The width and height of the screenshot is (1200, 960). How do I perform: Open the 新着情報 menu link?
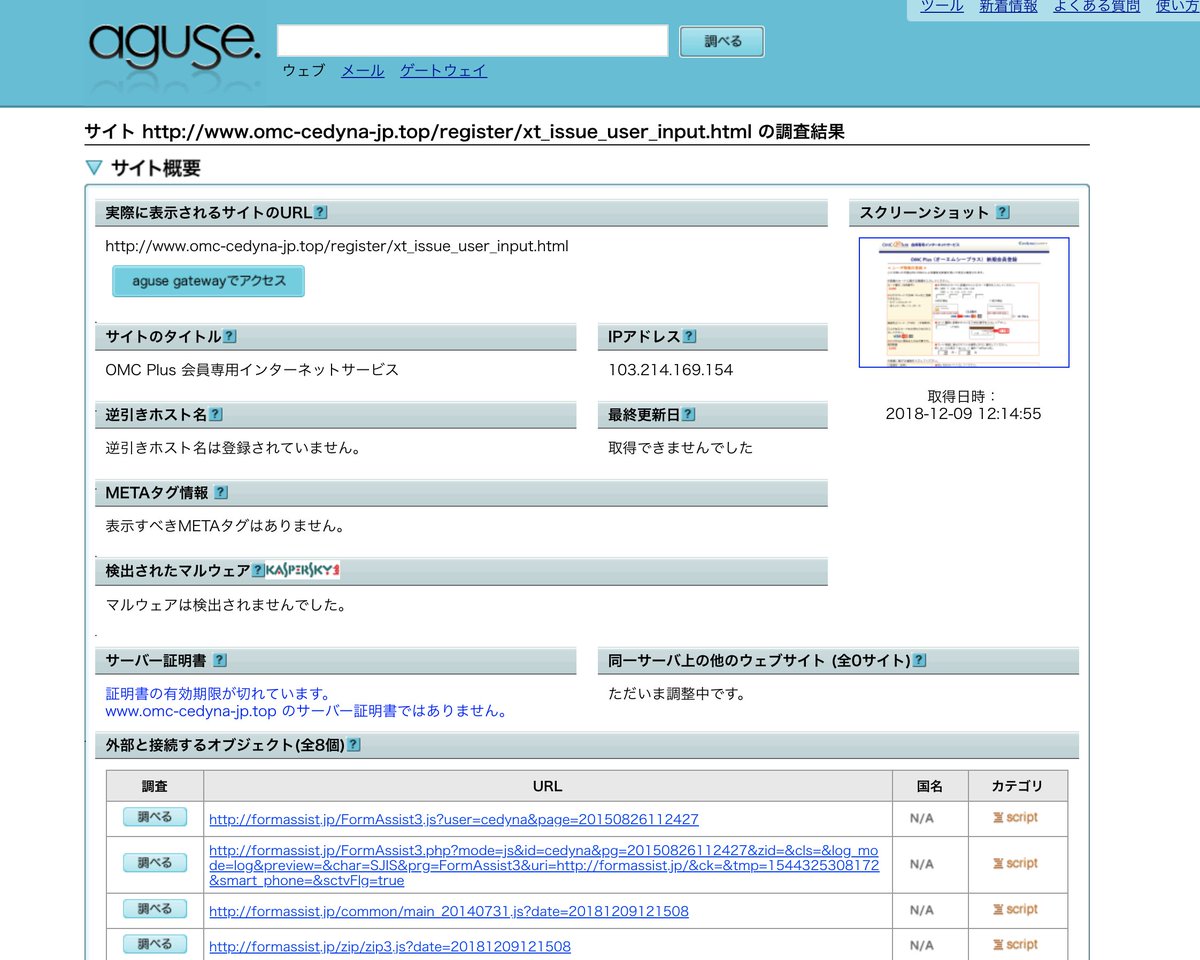point(1008,7)
